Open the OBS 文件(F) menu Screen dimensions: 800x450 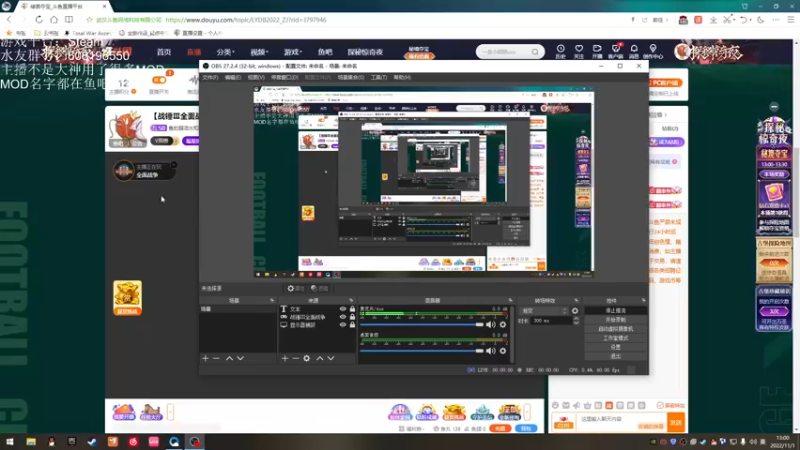[210, 78]
